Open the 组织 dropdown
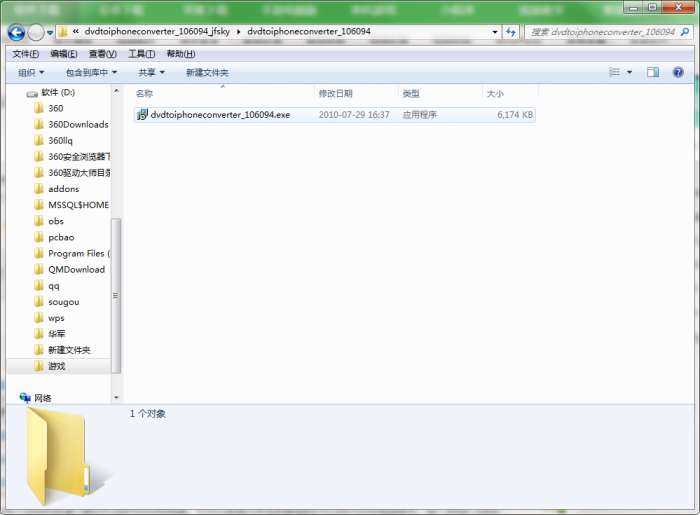The image size is (700, 515). pyautogui.click(x=31, y=72)
